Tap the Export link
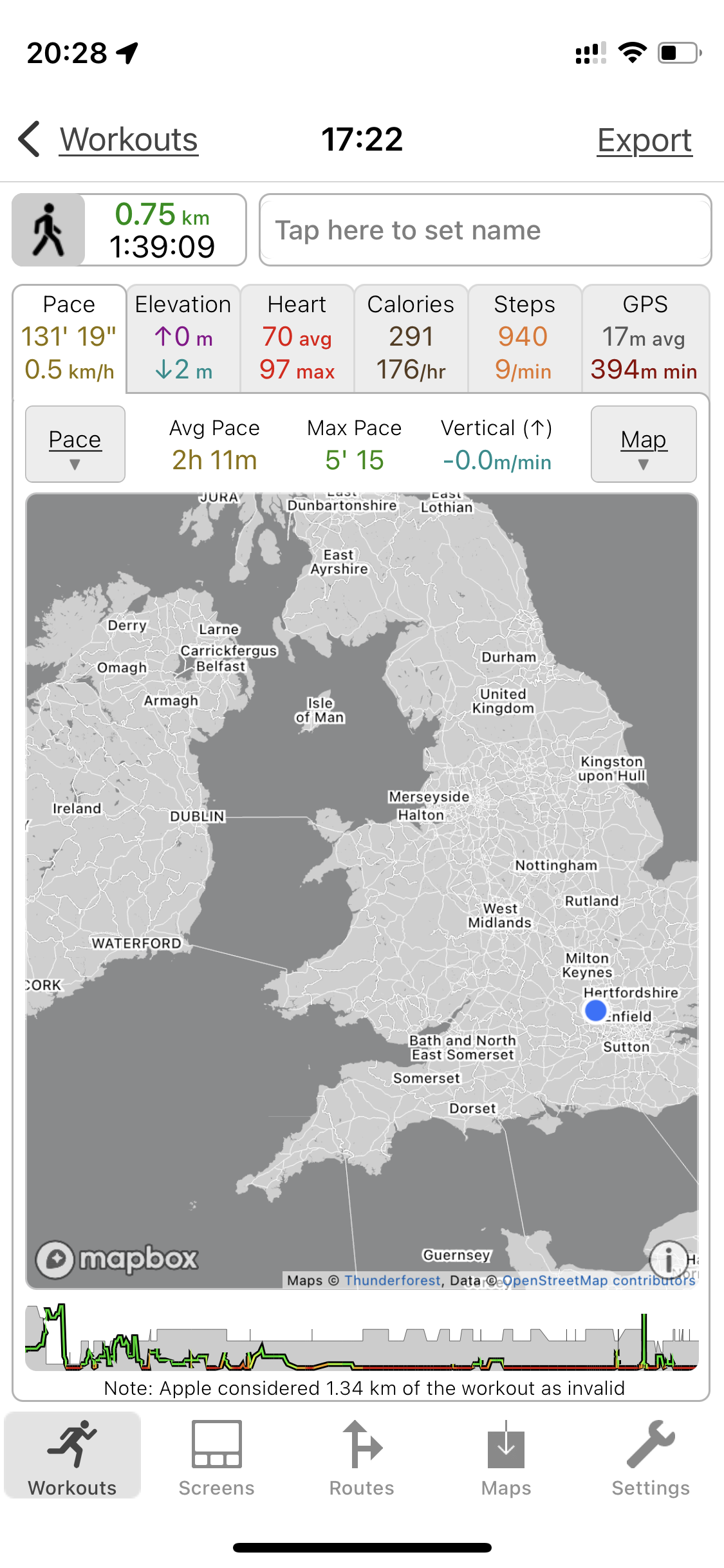 [644, 140]
